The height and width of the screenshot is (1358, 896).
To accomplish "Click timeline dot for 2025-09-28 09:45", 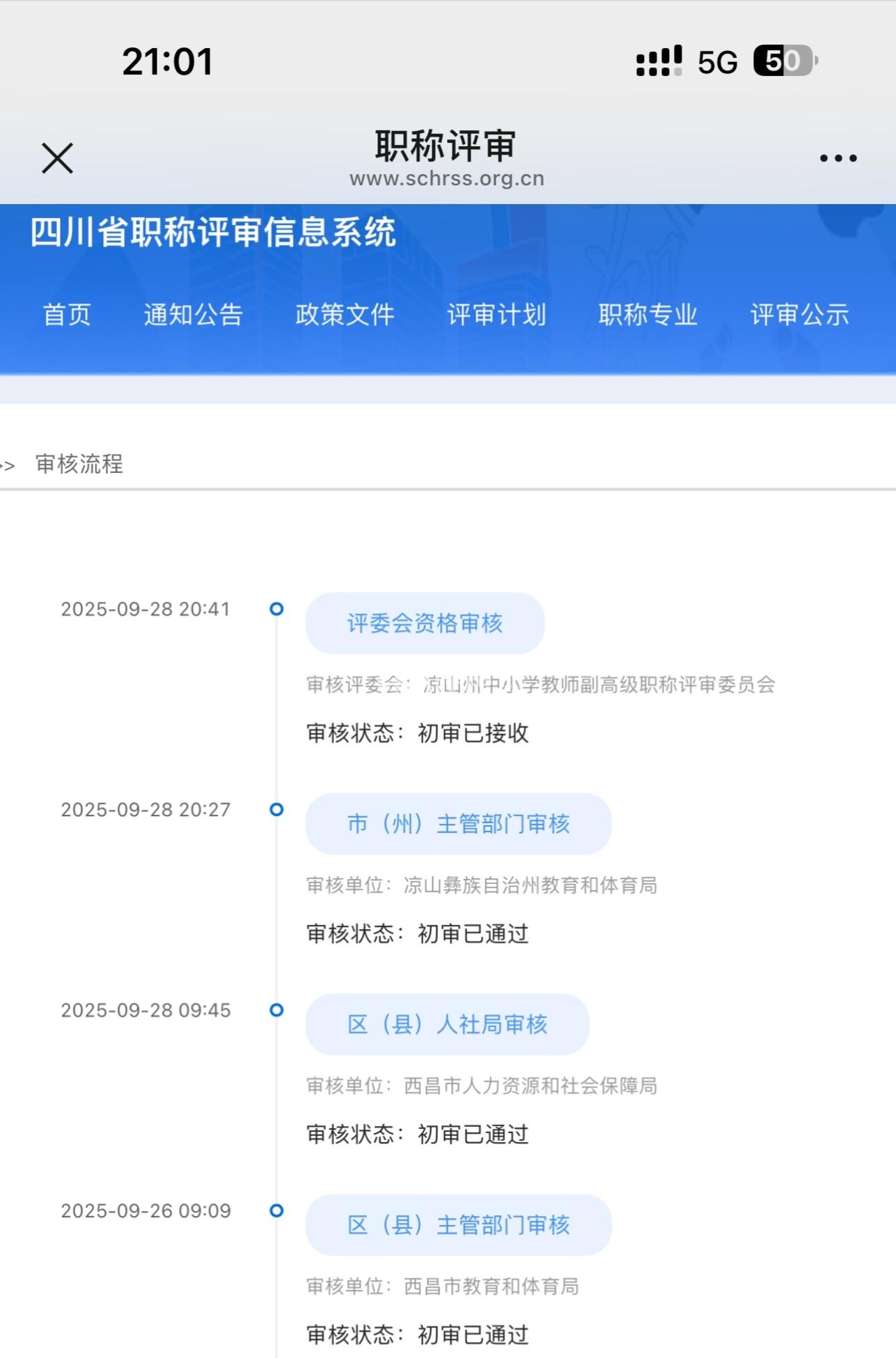I will [x=276, y=1010].
